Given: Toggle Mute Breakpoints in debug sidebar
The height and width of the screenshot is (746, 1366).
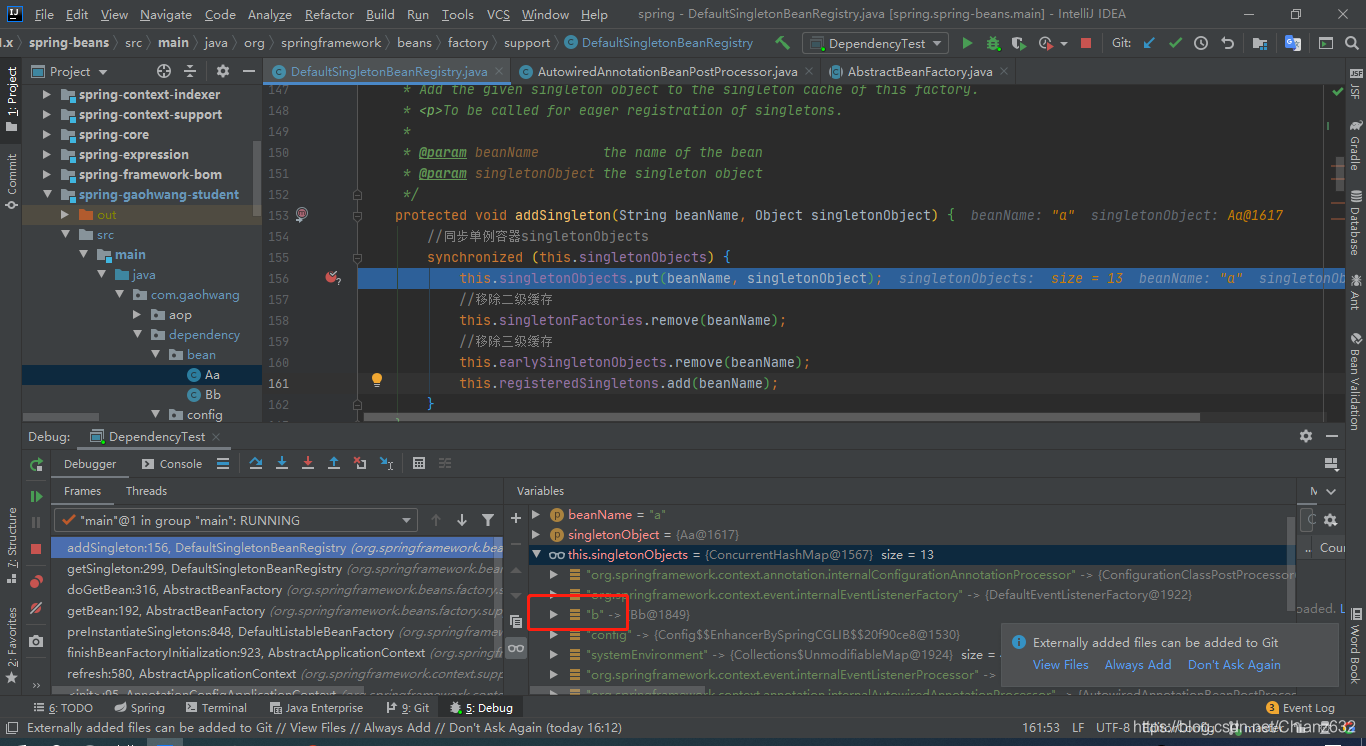Looking at the screenshot, I should click(36, 608).
